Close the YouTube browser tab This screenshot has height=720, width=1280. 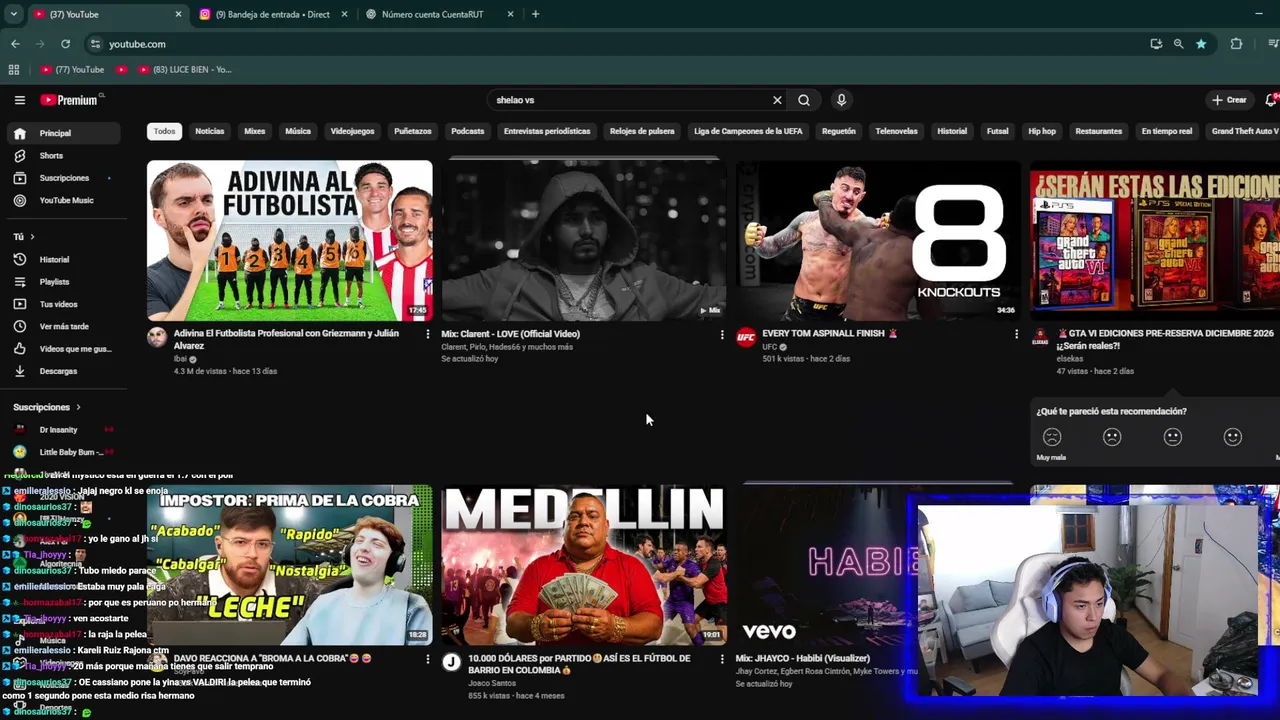(179, 14)
